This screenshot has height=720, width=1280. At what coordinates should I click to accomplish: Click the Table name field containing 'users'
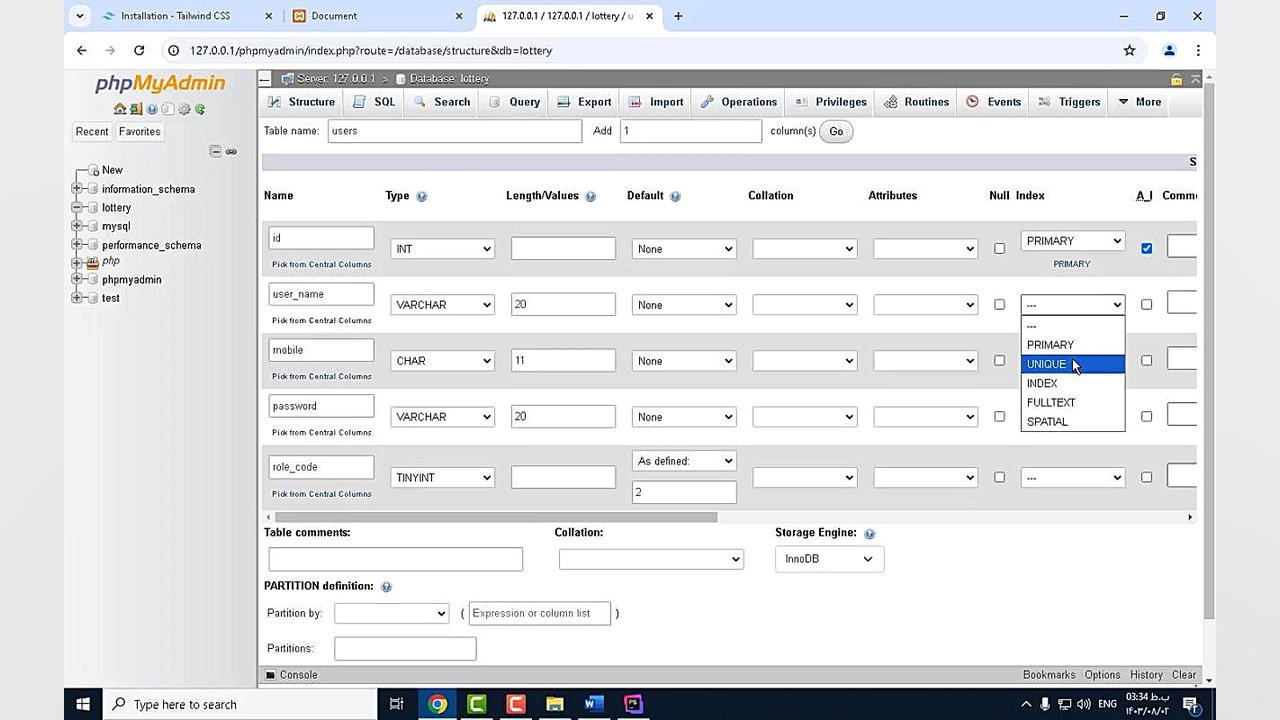(x=455, y=131)
